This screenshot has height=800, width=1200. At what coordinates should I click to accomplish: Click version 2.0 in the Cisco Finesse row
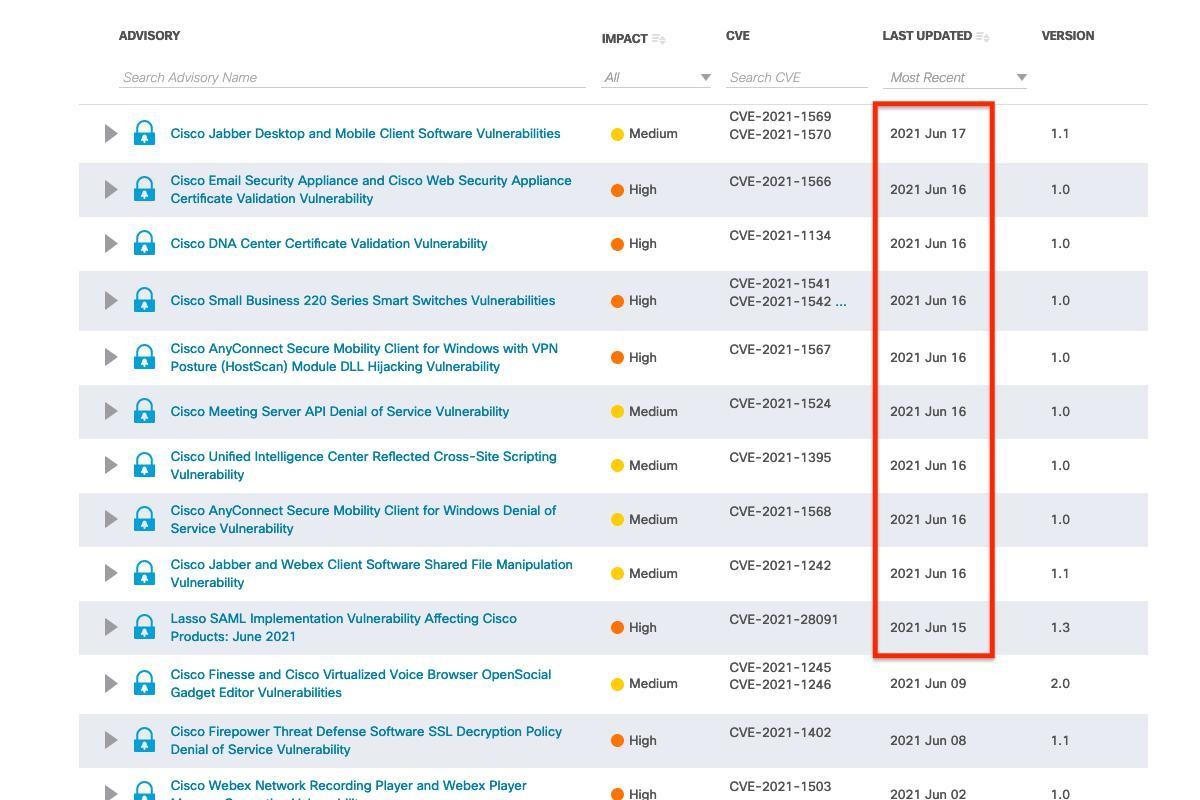pos(1060,683)
